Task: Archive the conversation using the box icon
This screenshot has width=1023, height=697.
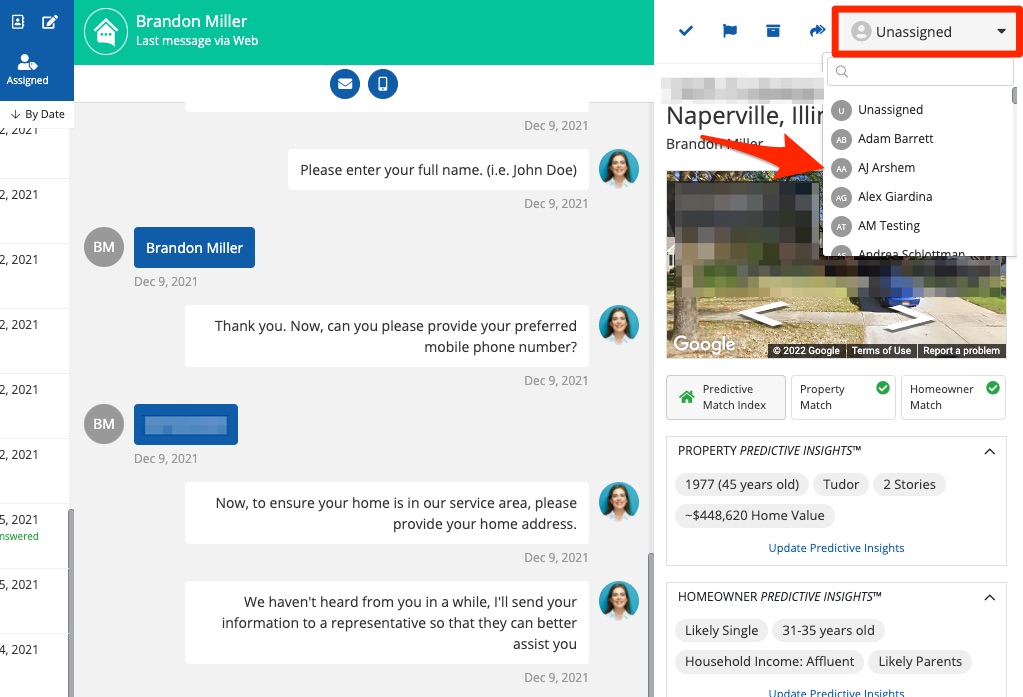Action: pyautogui.click(x=773, y=31)
